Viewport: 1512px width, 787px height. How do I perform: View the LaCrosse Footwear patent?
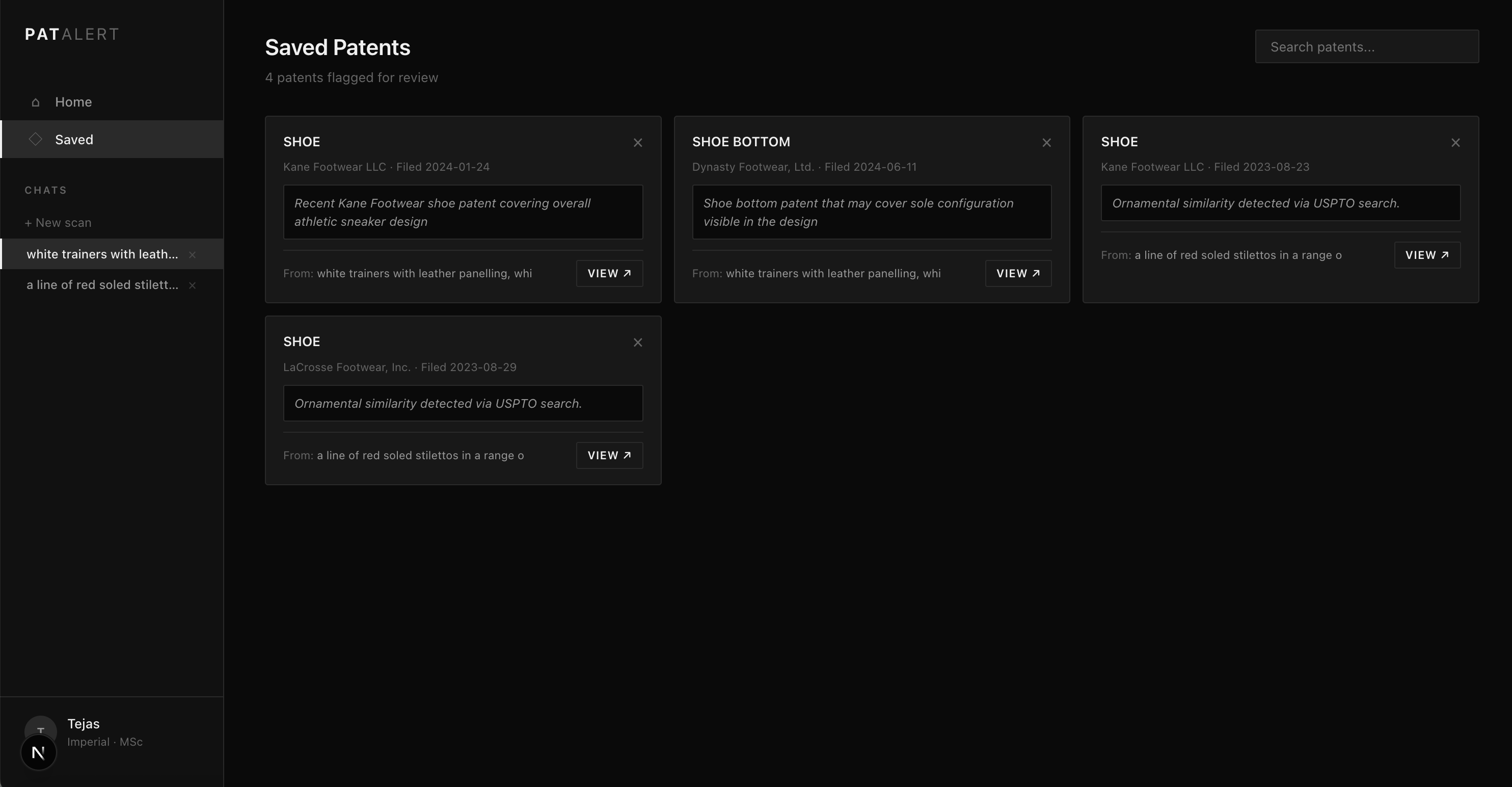pos(609,456)
